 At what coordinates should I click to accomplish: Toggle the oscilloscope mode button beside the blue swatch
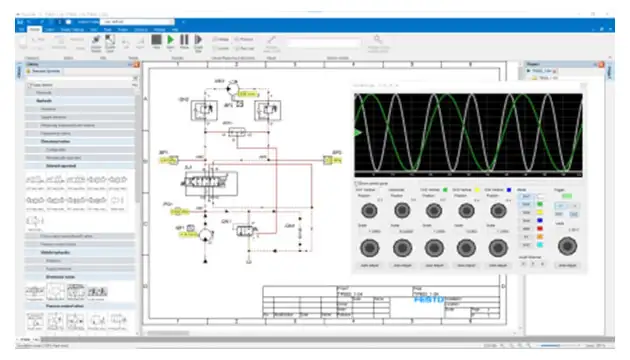pos(526,221)
